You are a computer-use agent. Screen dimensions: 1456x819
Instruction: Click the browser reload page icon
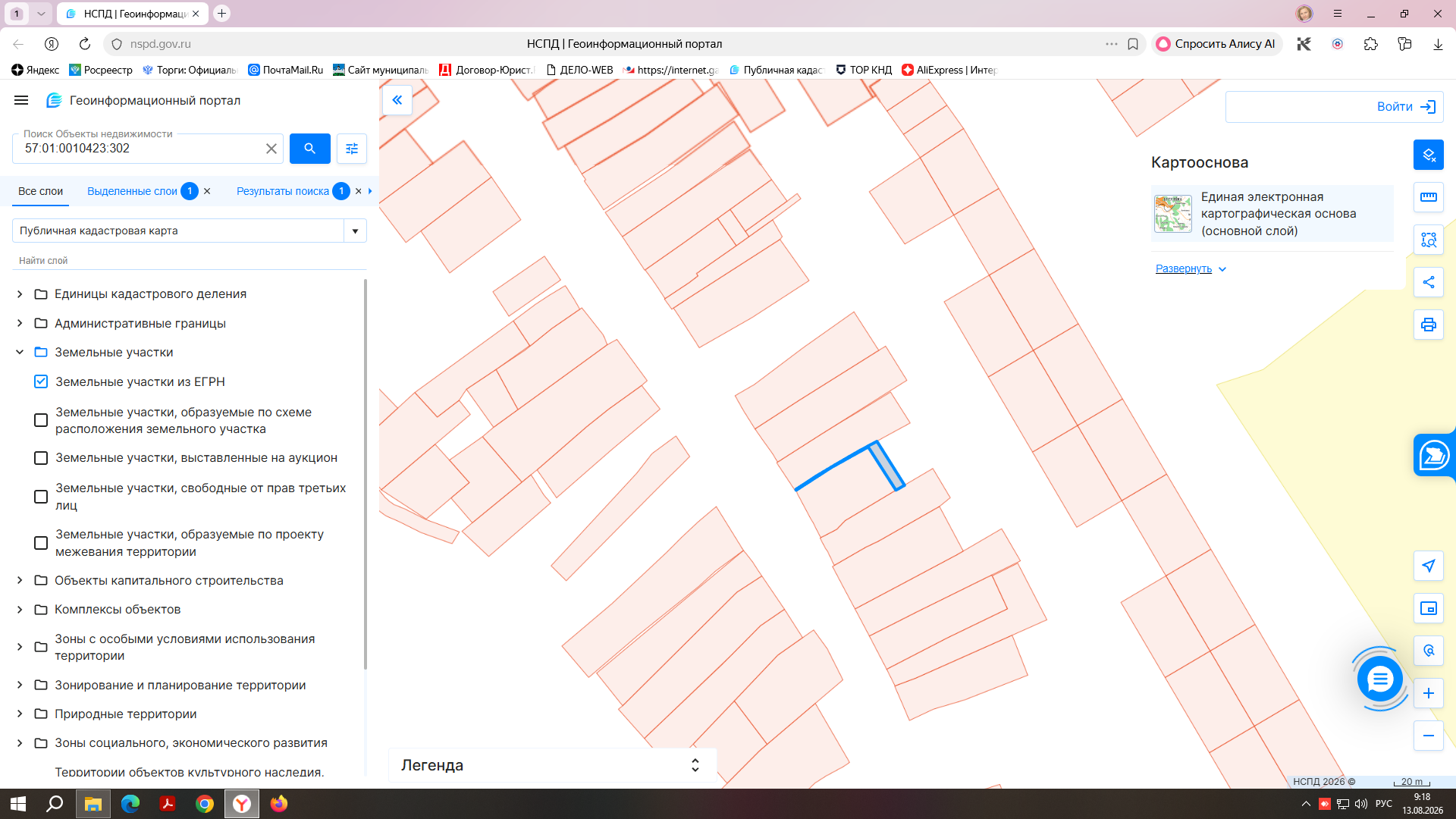click(x=85, y=44)
